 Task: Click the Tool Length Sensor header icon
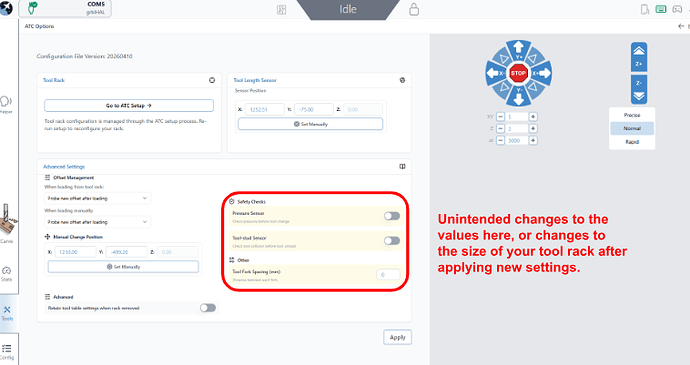pos(402,80)
